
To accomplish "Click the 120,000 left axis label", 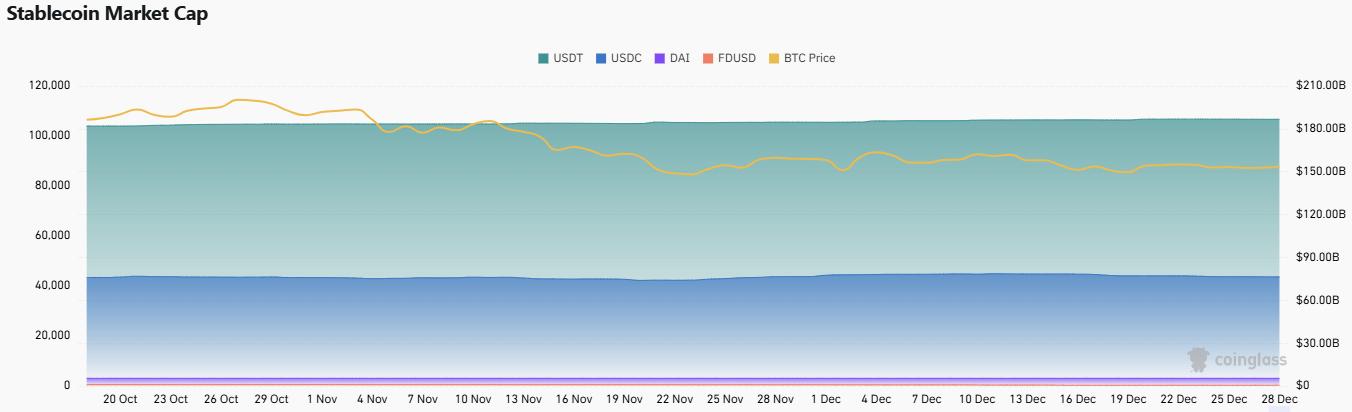I will click(50, 85).
